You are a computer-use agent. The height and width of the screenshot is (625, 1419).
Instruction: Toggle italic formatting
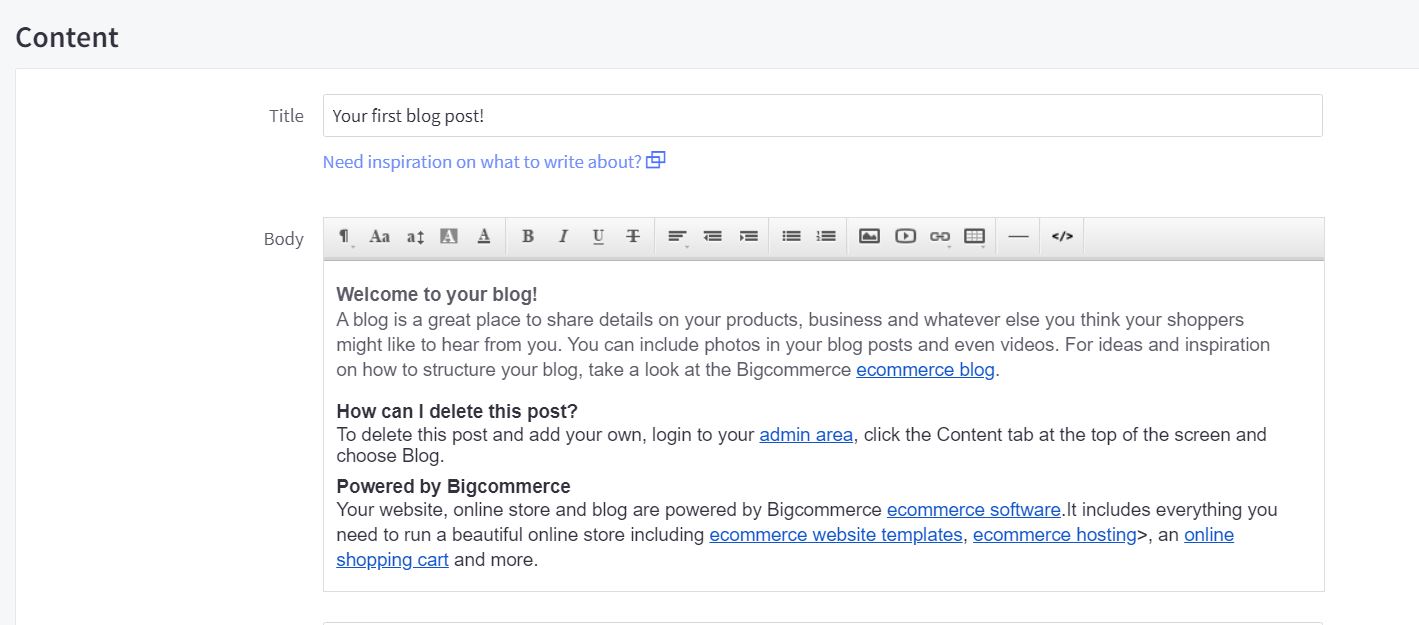(563, 237)
